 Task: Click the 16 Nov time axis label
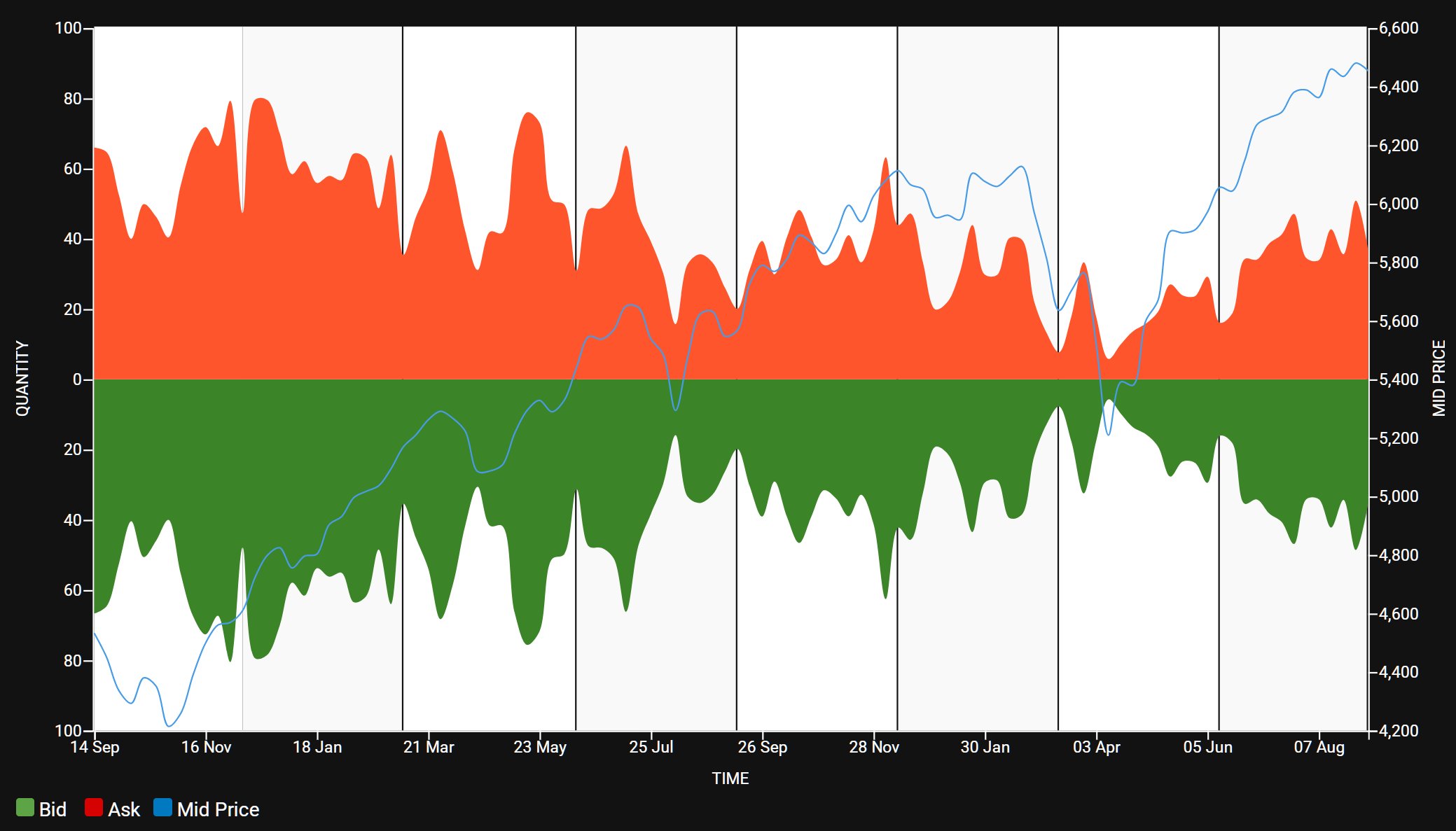click(206, 747)
